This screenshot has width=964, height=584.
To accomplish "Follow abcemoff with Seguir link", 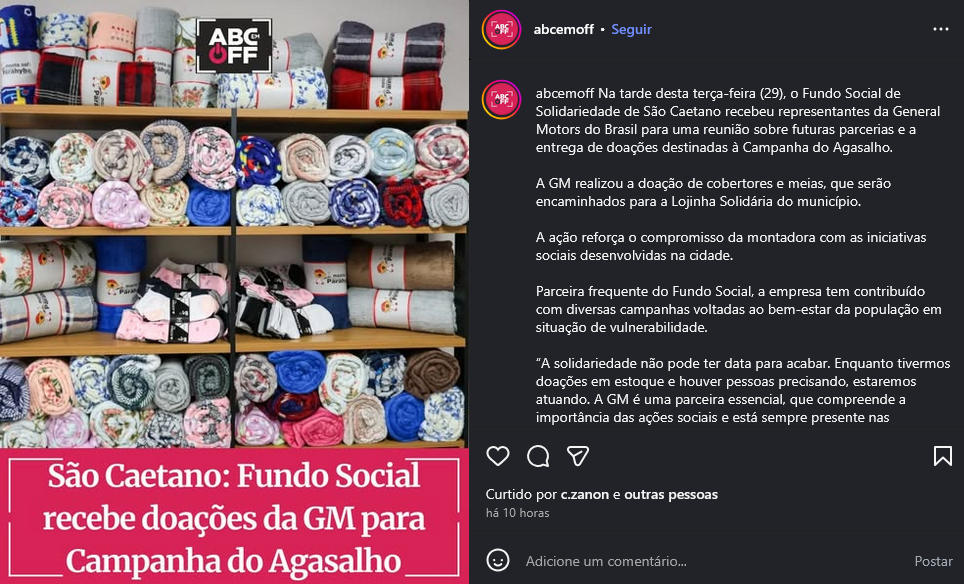I will [631, 30].
